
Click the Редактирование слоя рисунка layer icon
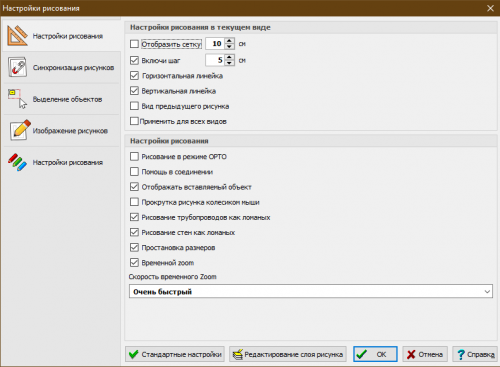coord(238,354)
